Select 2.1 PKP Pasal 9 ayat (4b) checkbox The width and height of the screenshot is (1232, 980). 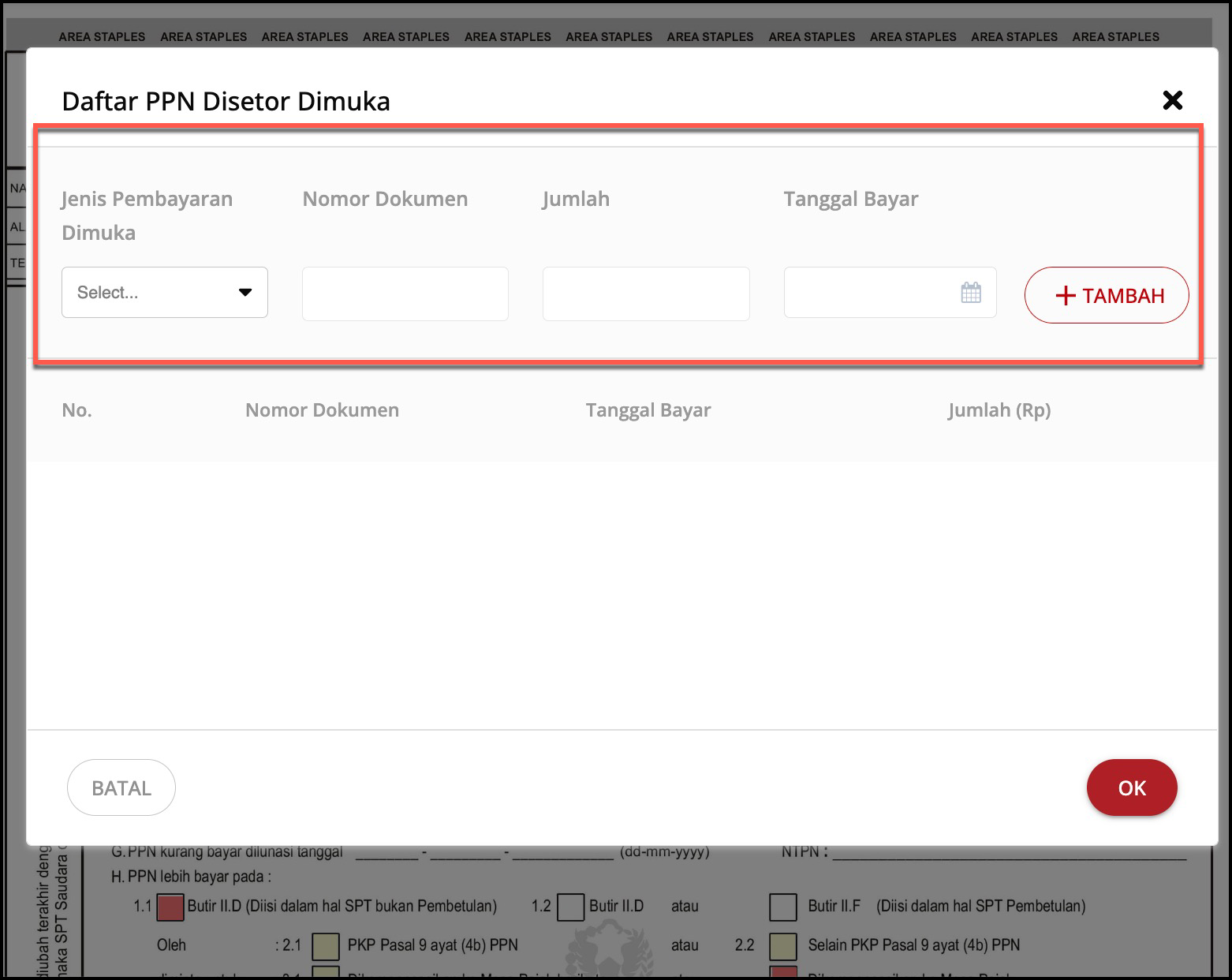[326, 945]
